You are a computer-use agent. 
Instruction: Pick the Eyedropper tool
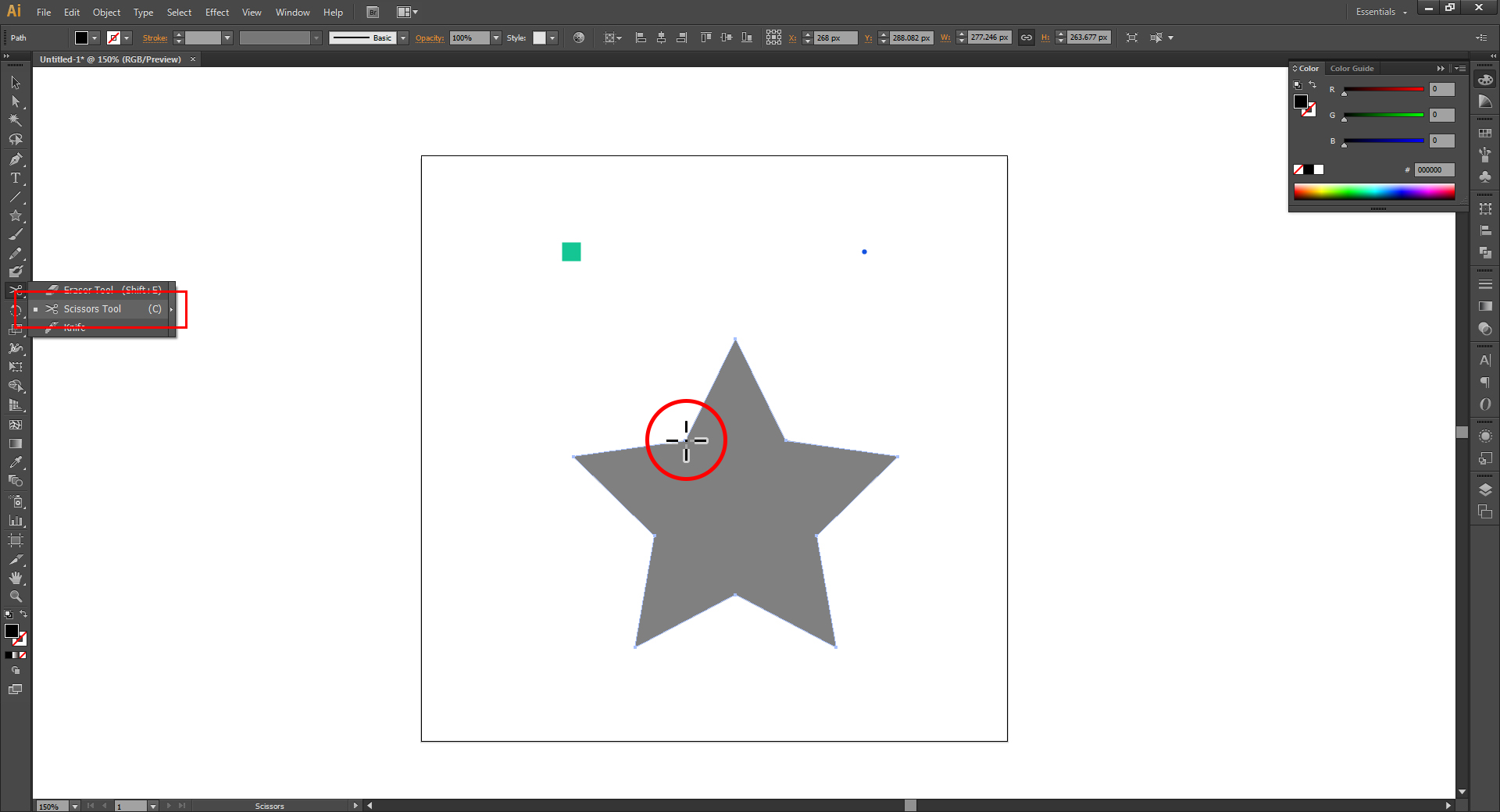(x=16, y=462)
